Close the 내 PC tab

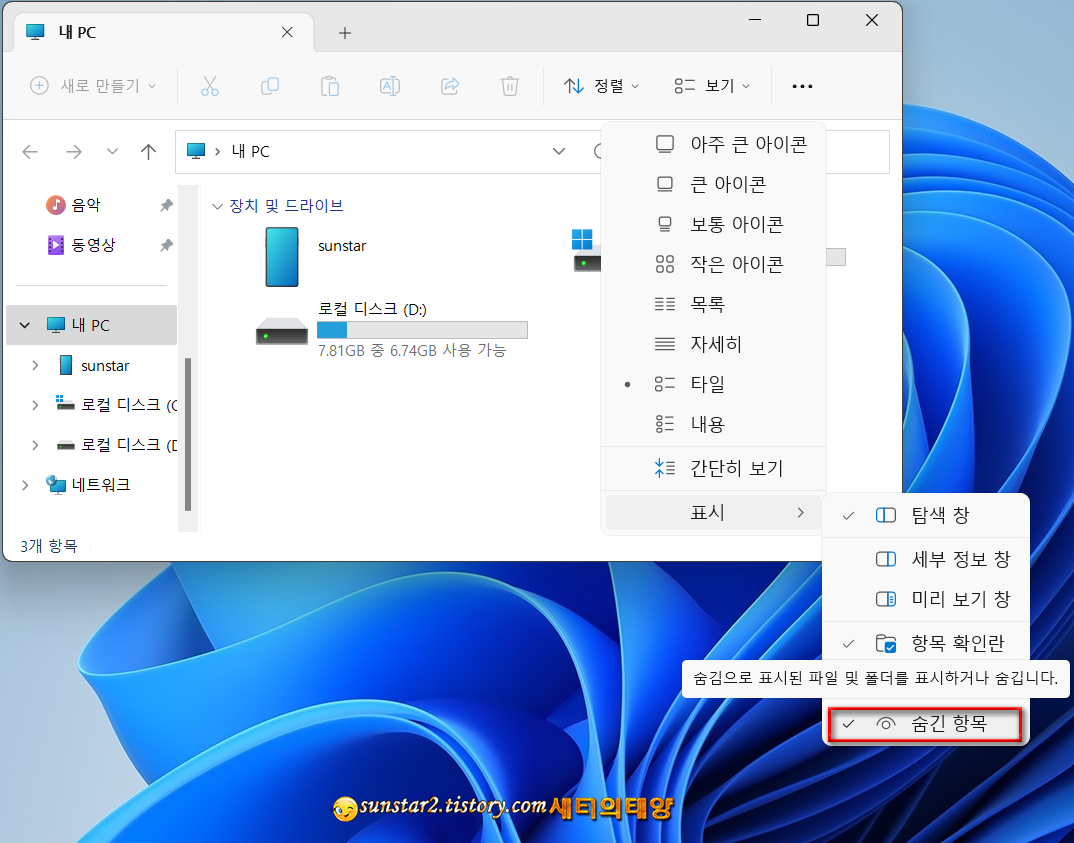(x=287, y=32)
